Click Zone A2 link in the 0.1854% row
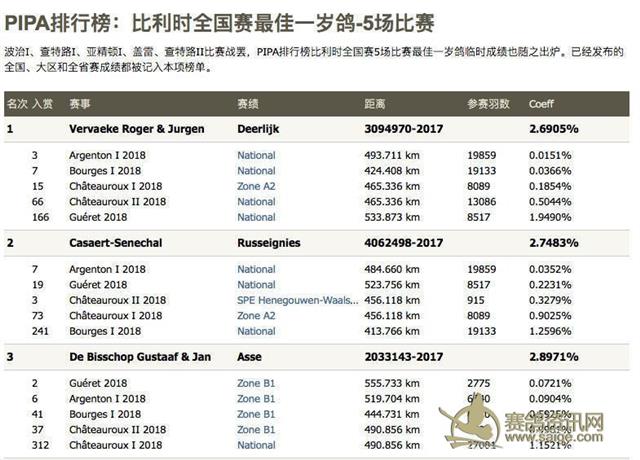The width and height of the screenshot is (640, 460). 256,187
